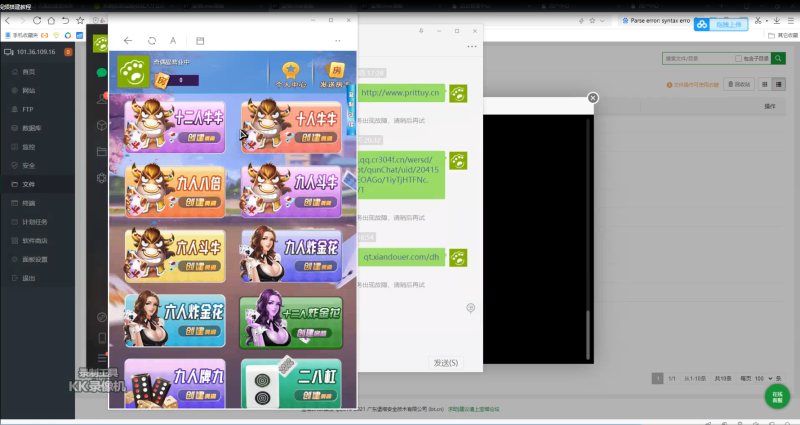Click the browser home icon
The image size is (800, 425).
point(52,21)
